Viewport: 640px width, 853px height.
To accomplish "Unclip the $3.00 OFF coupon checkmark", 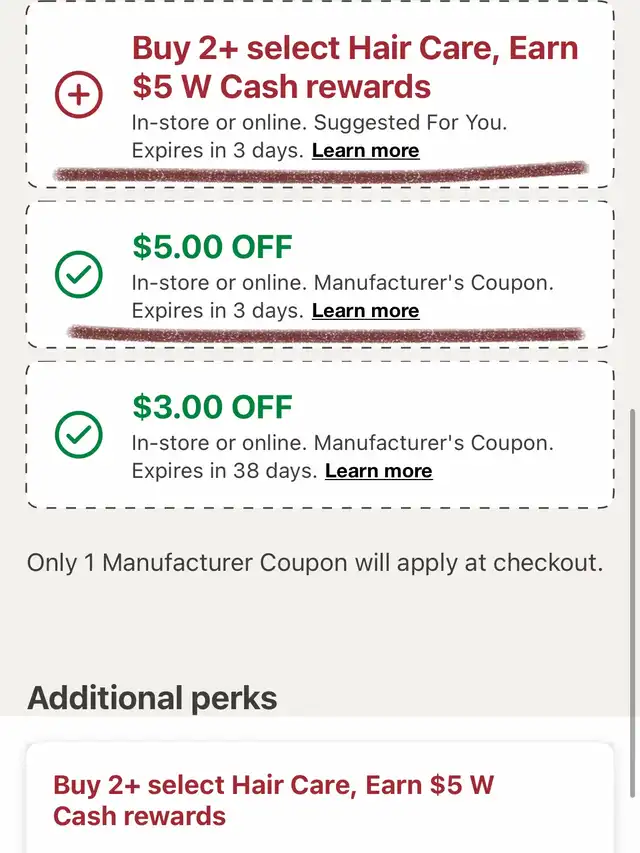I will coord(79,435).
